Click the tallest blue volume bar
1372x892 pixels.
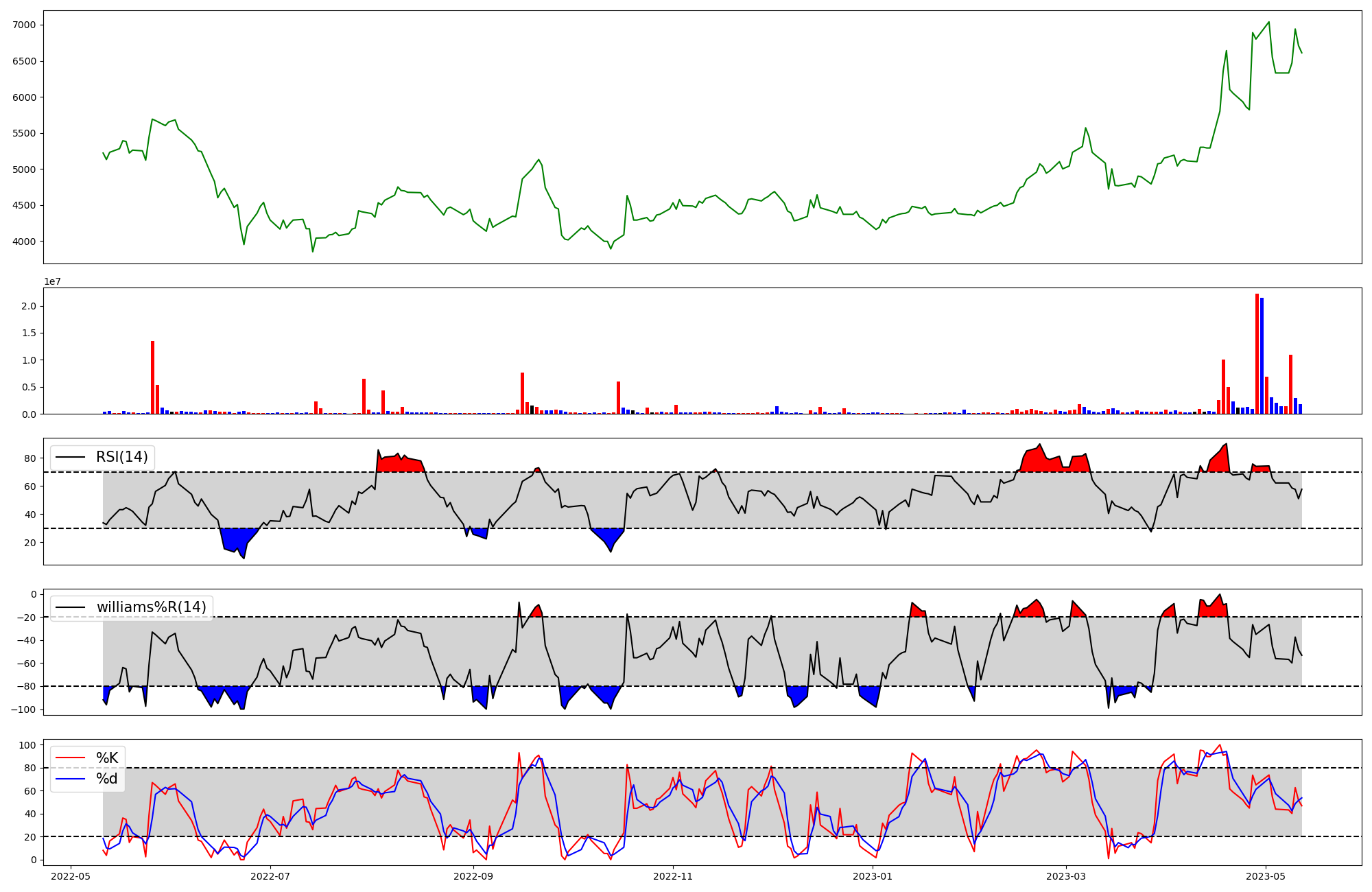click(x=1262, y=355)
